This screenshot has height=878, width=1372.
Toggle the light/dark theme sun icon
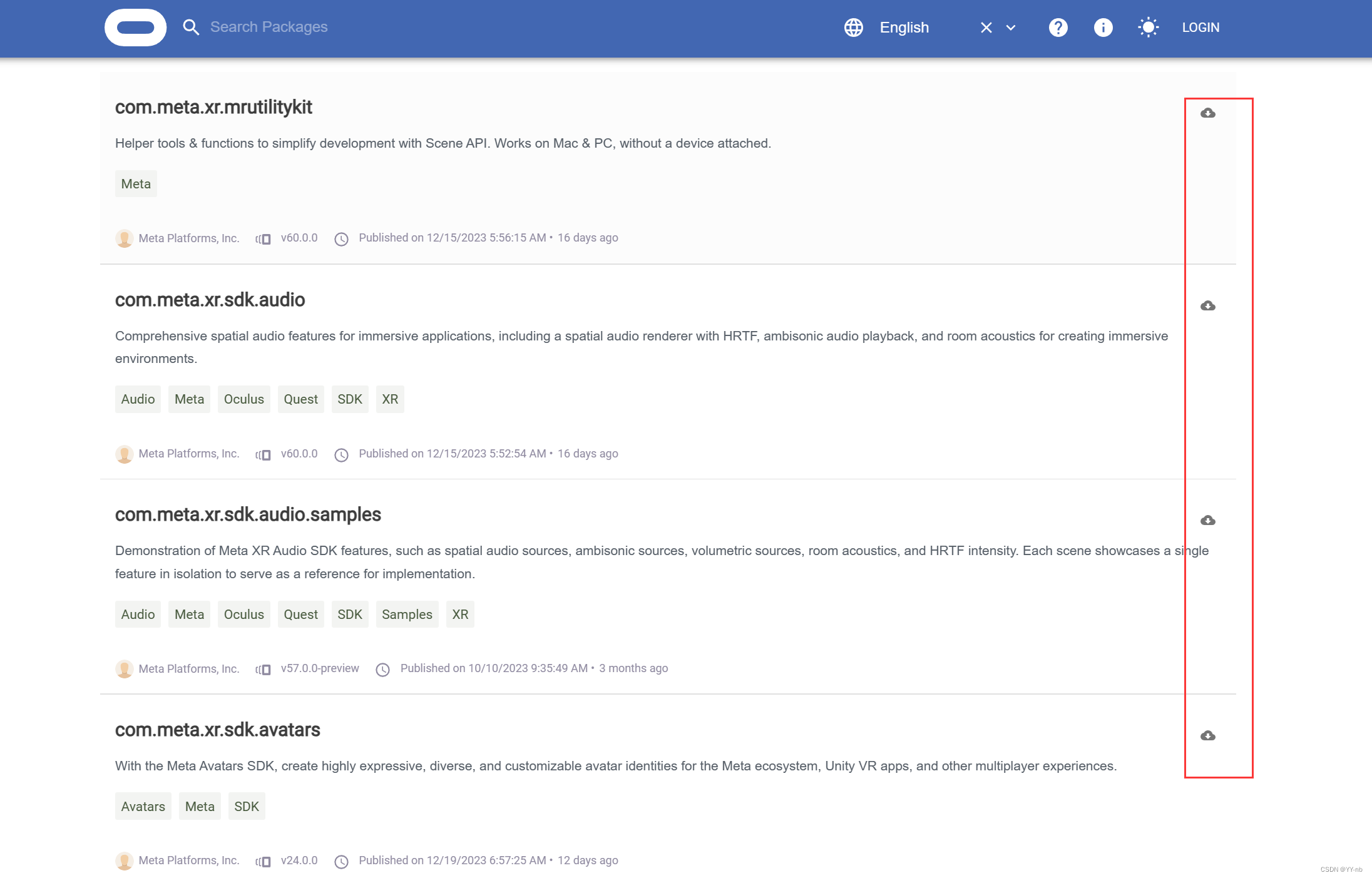[x=1148, y=28]
